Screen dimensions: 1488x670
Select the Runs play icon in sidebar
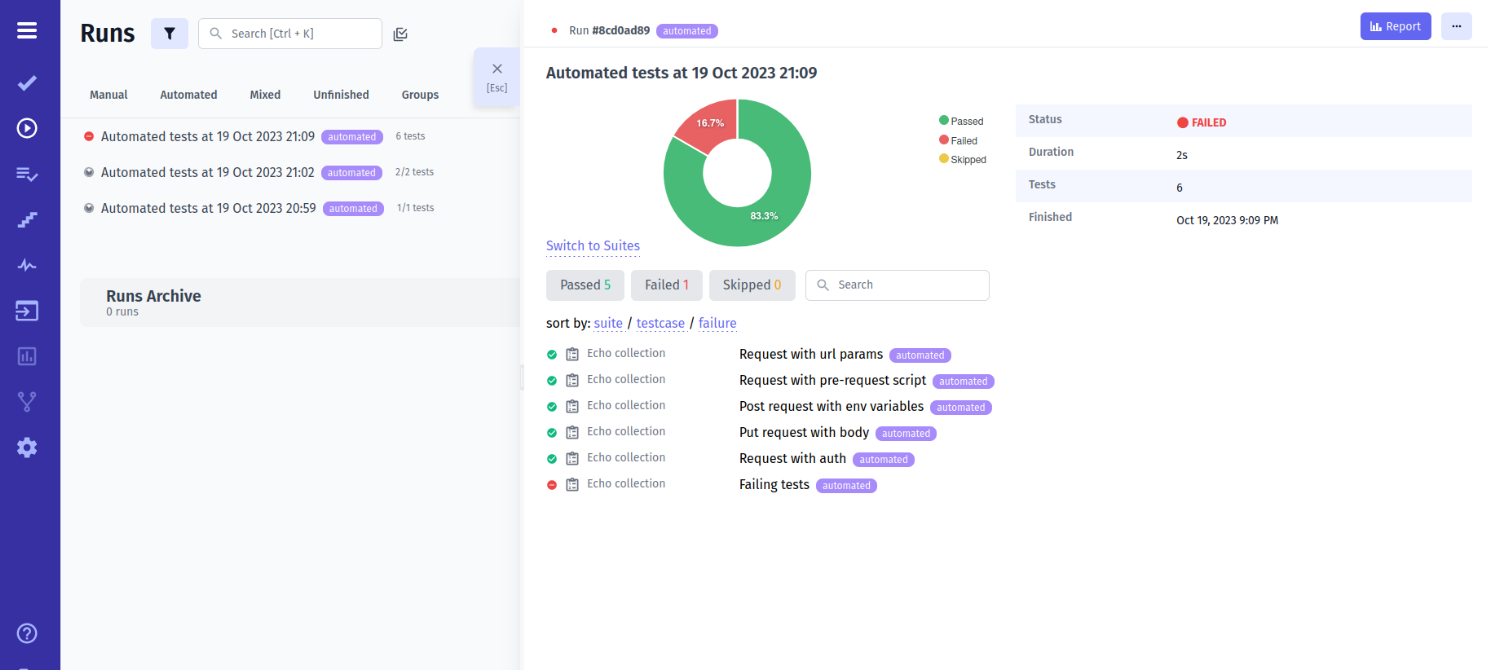click(27, 128)
